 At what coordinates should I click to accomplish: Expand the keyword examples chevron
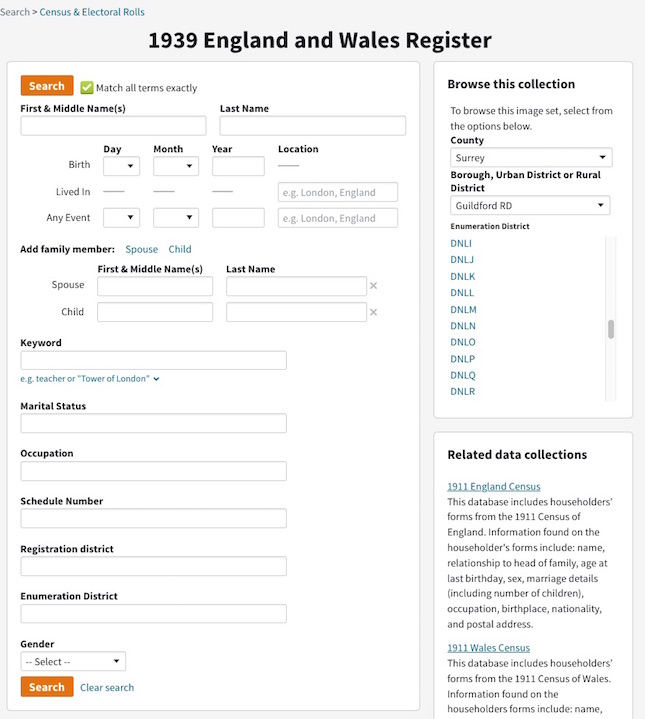(156, 379)
